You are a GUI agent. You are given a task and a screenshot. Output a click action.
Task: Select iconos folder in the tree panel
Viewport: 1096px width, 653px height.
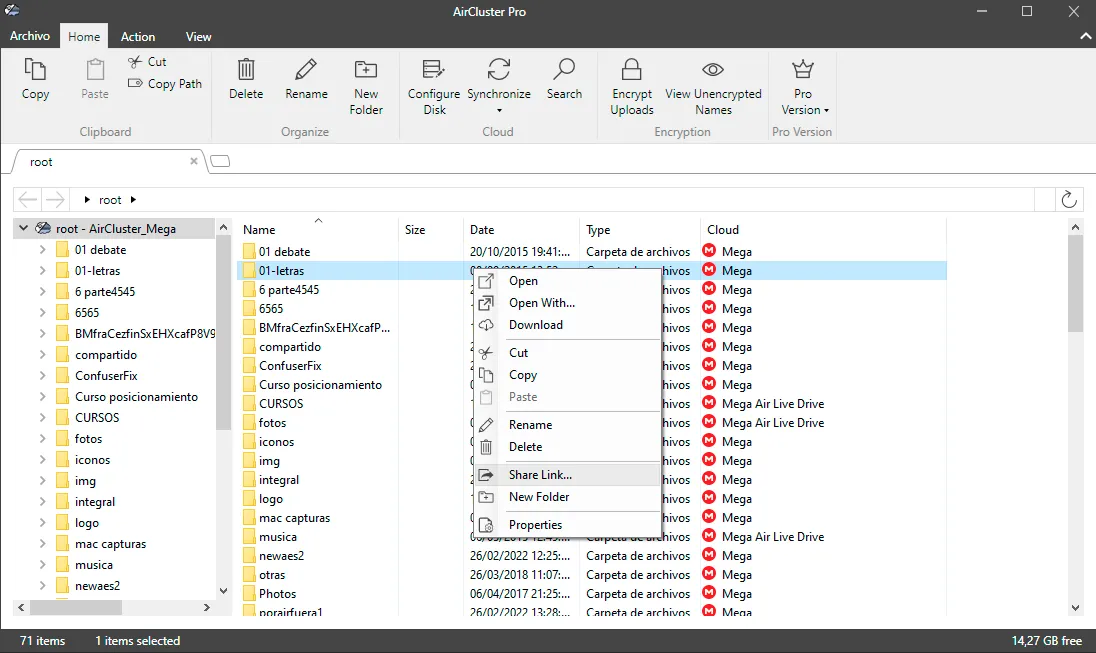(x=92, y=459)
